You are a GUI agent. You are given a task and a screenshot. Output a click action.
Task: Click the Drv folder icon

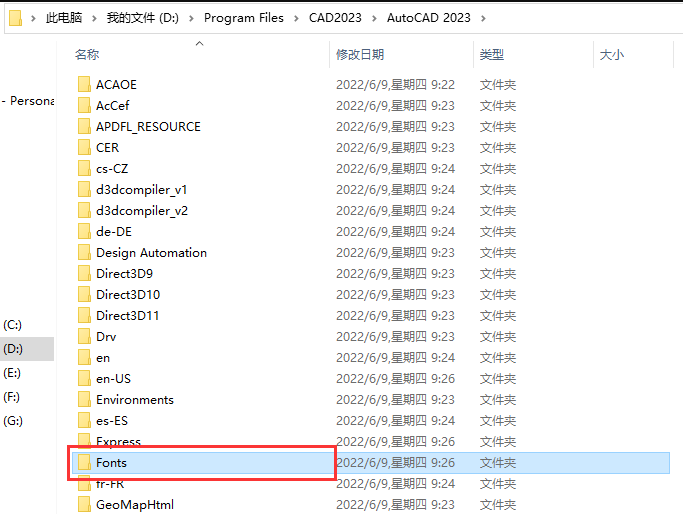[x=84, y=337]
